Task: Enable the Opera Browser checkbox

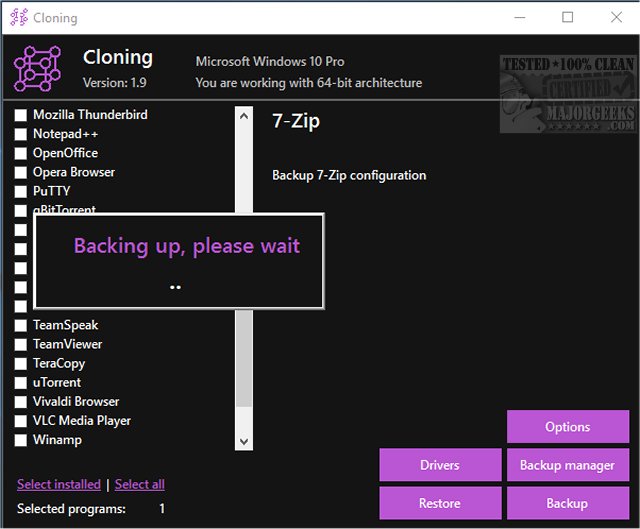Action: coord(21,172)
